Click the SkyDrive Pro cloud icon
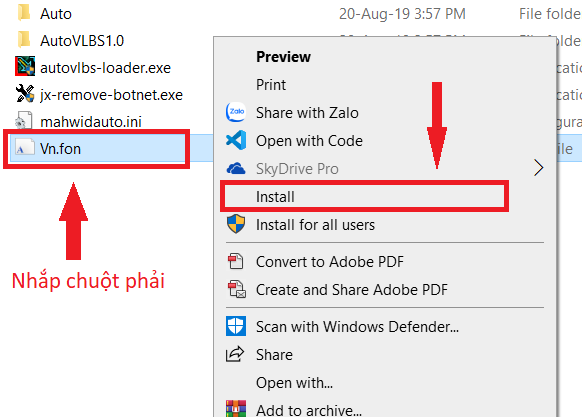 (x=236, y=168)
